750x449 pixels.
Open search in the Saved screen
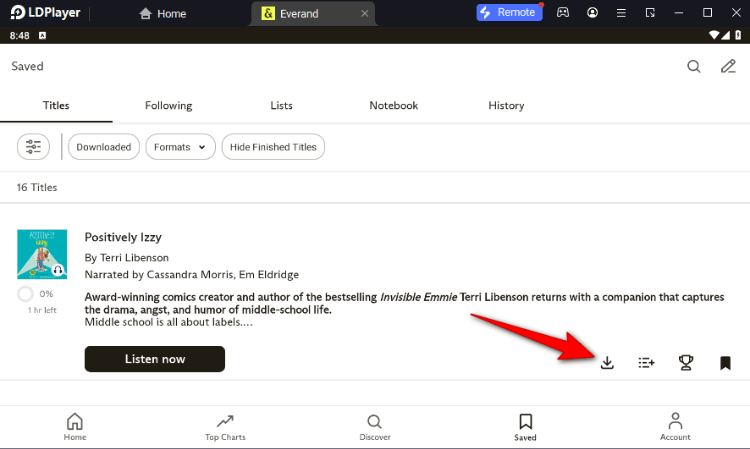(x=694, y=66)
